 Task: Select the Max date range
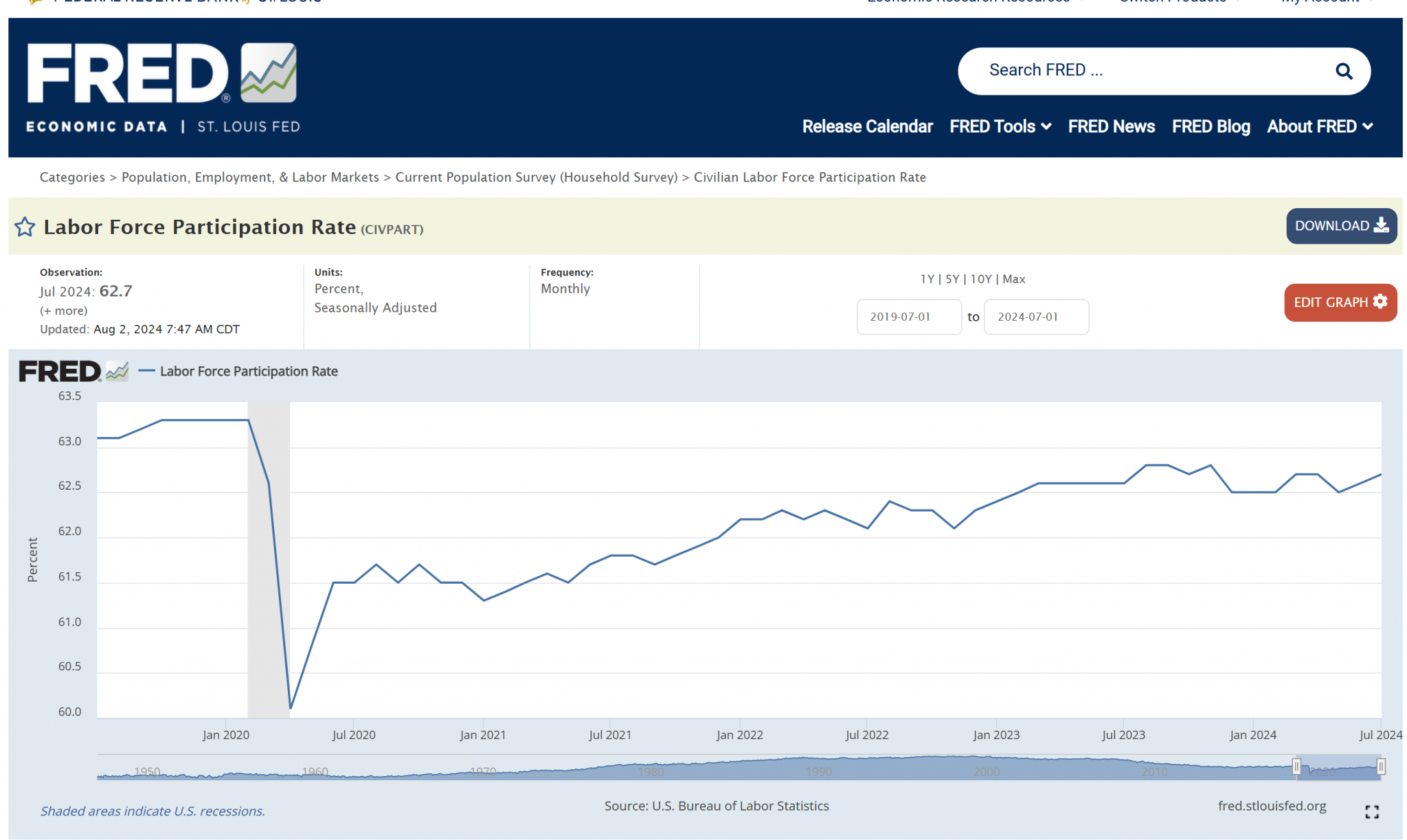point(1013,279)
